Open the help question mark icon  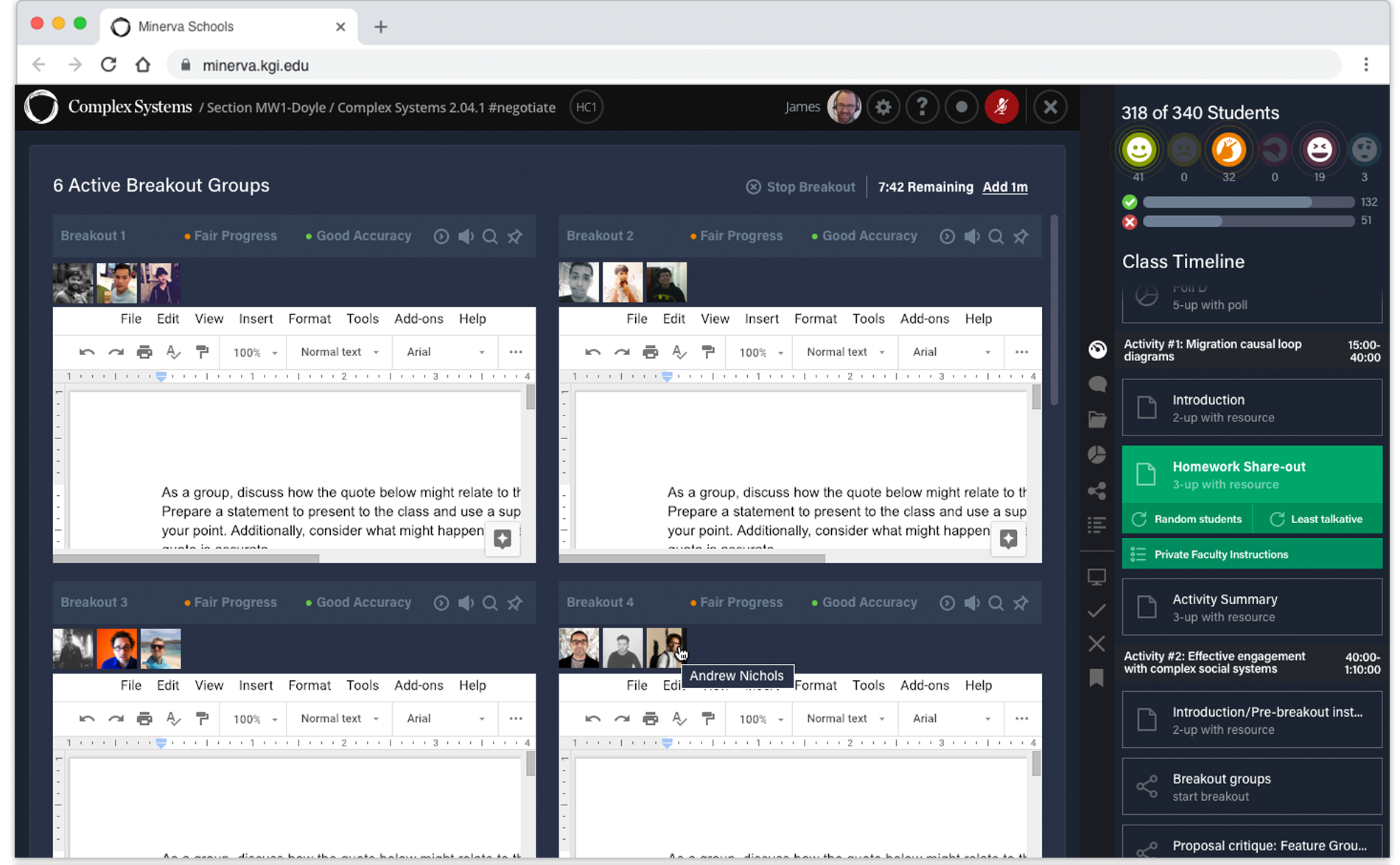point(922,108)
